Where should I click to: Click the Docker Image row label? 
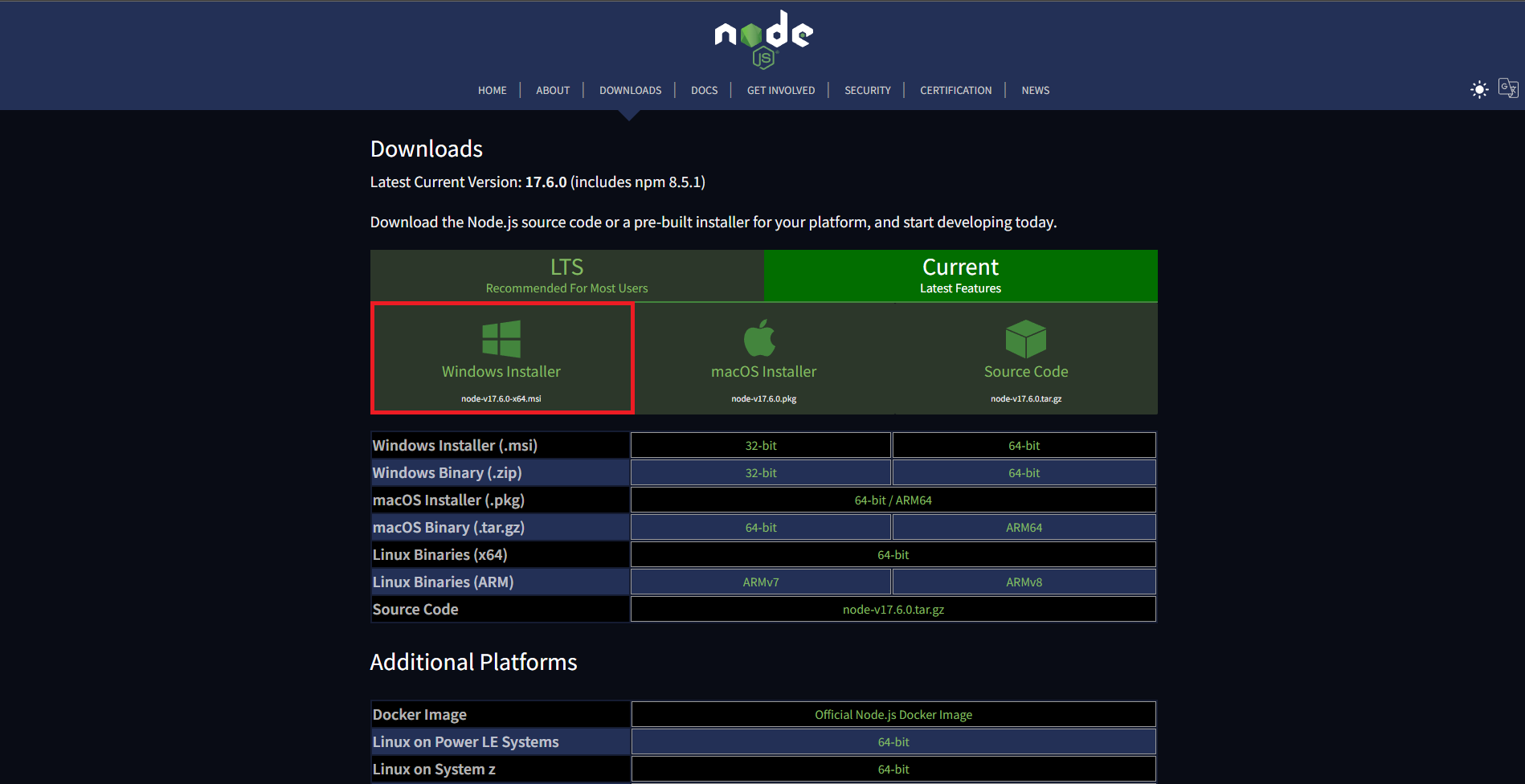(419, 714)
